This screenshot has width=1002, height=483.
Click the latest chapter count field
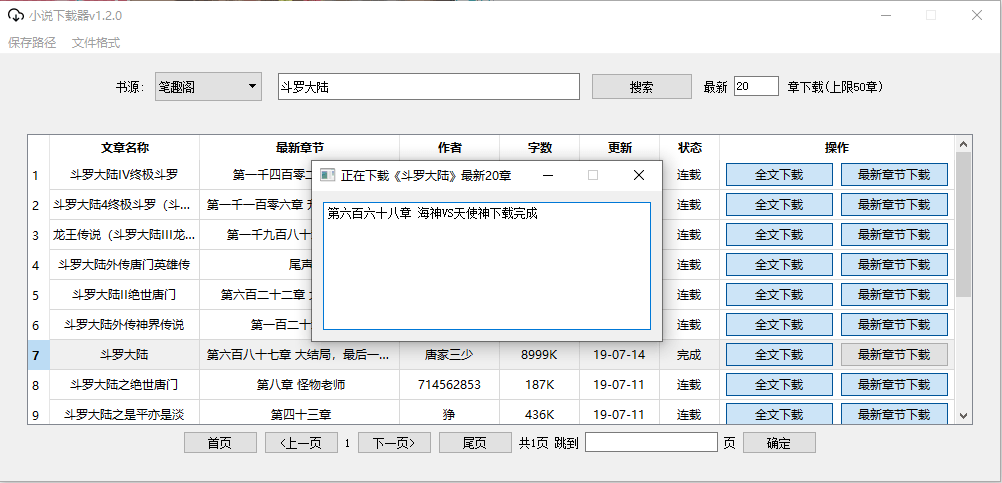point(756,87)
